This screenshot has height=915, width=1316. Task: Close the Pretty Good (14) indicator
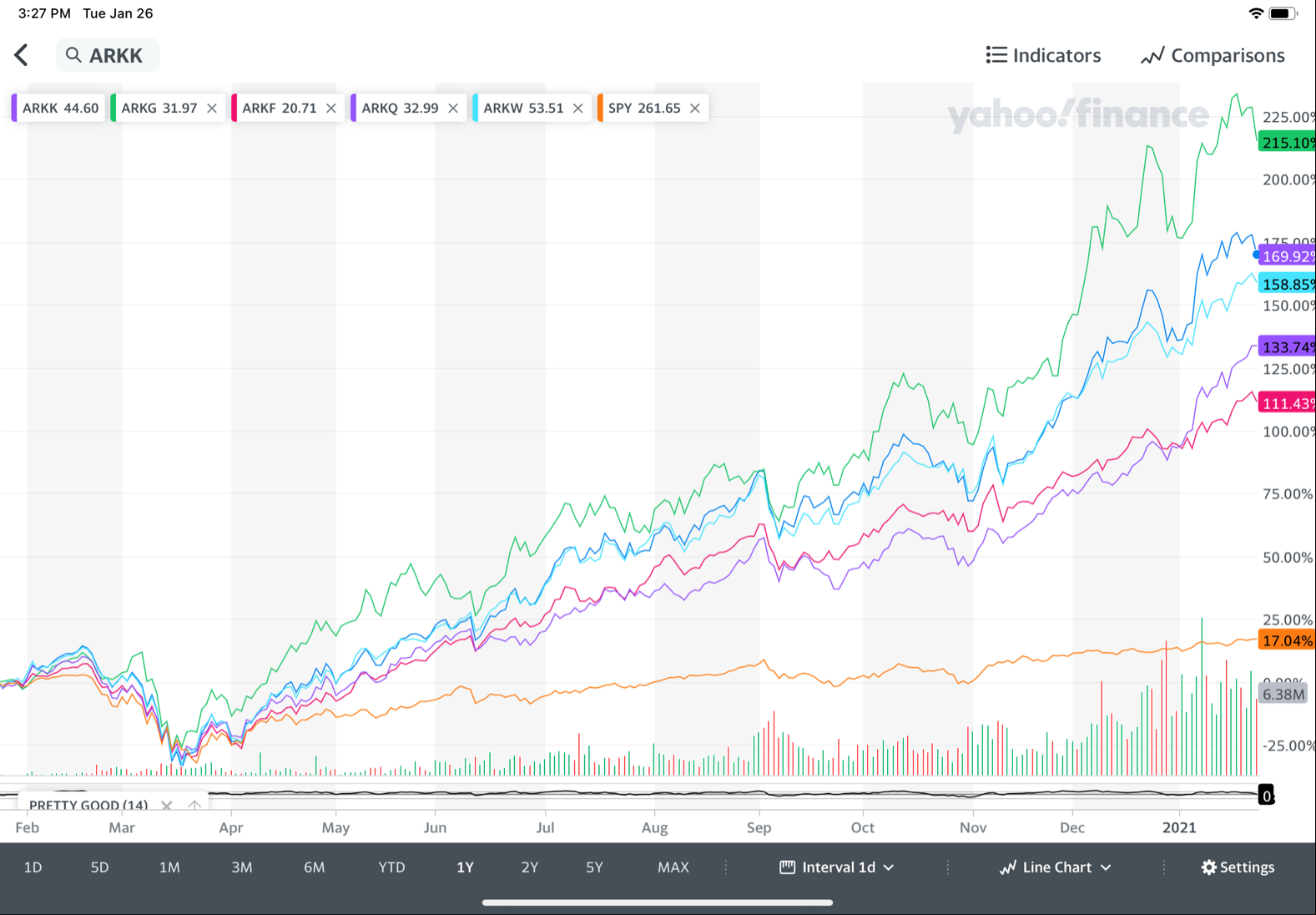click(x=167, y=806)
